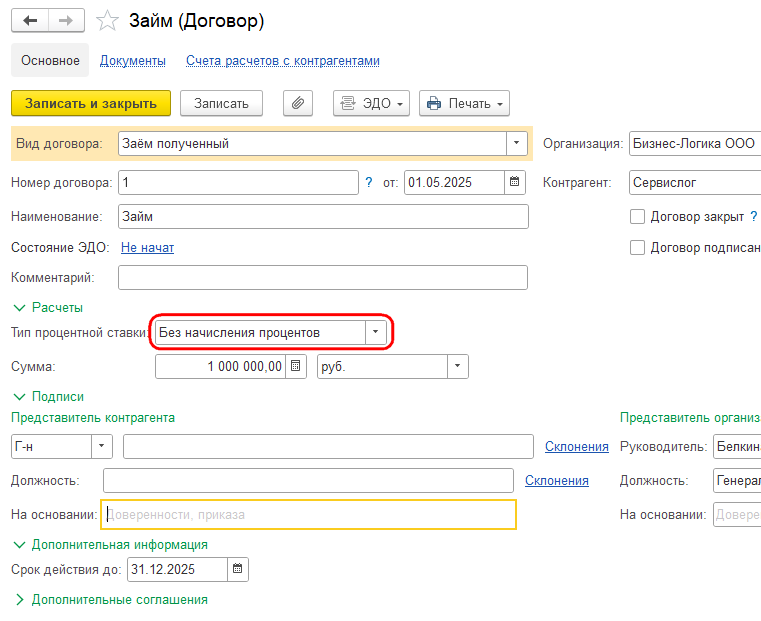Show the help hint next to Договор закрыт
Screen dimensions: 761x621
click(754, 216)
